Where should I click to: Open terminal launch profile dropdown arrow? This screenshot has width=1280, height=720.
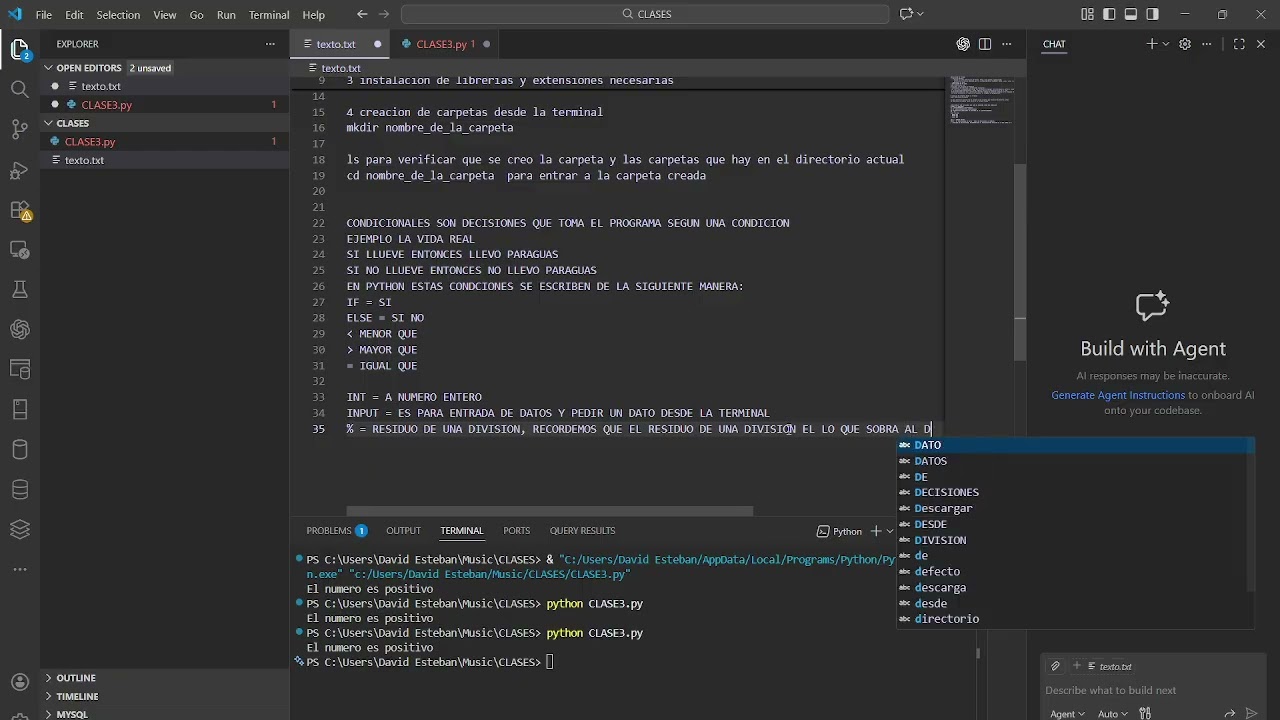point(890,531)
